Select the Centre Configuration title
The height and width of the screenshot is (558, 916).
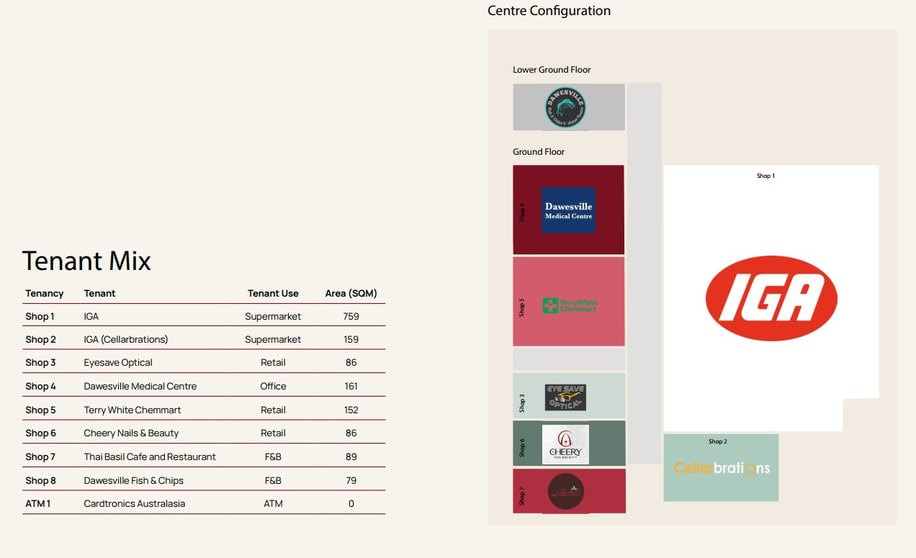point(549,11)
